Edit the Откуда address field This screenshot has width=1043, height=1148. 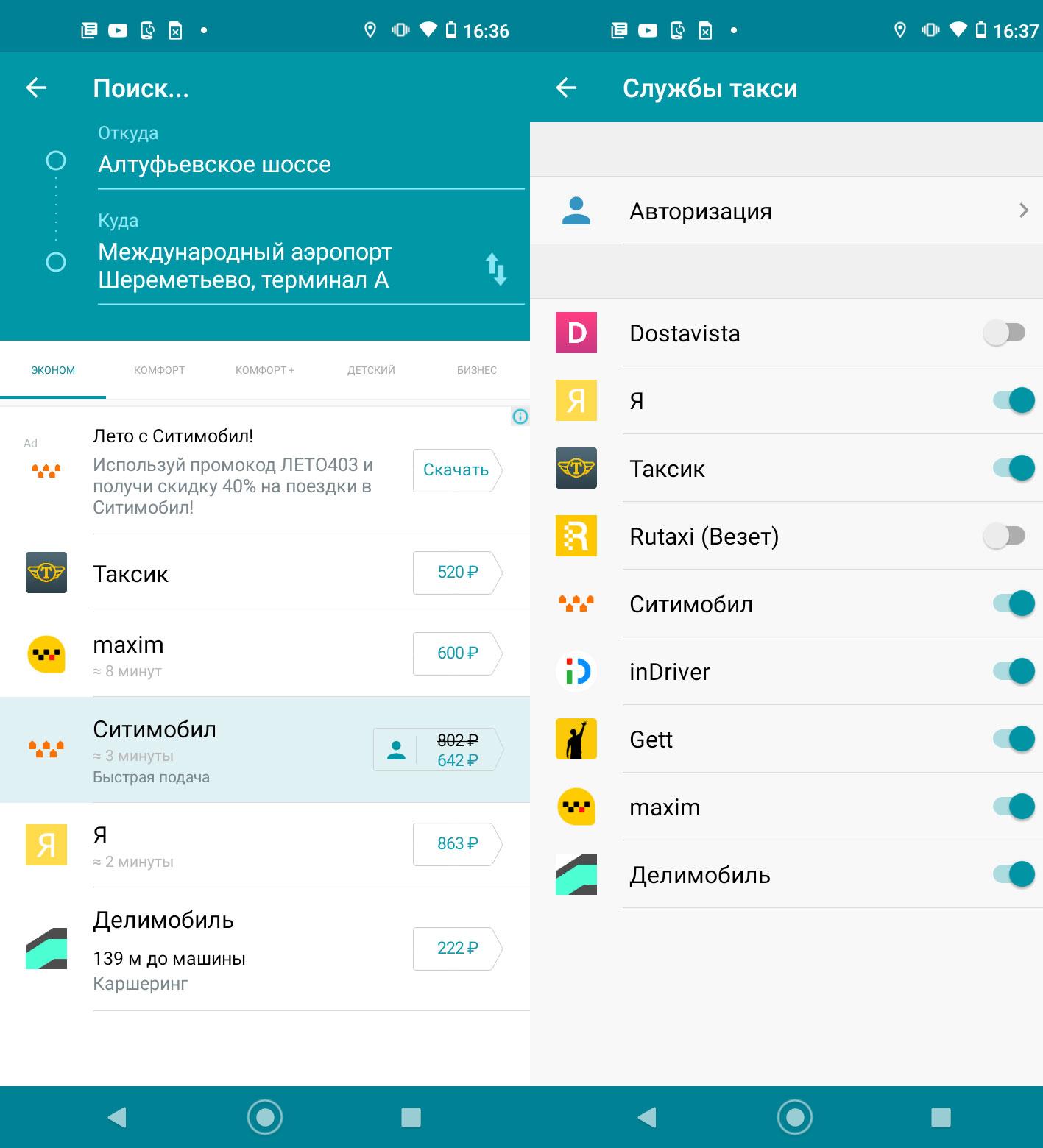(311, 165)
